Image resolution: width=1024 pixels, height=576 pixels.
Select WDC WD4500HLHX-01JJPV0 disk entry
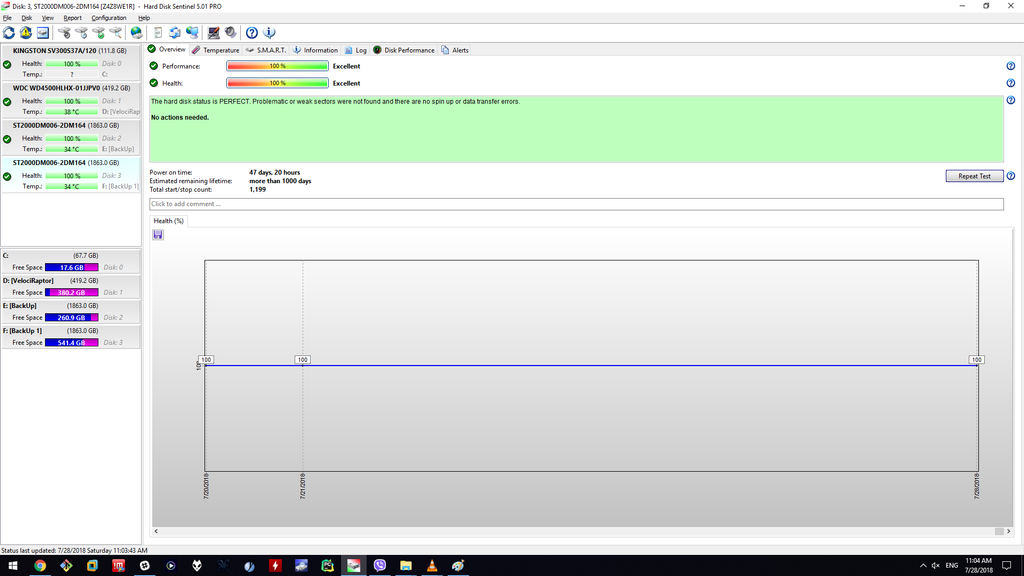71,99
